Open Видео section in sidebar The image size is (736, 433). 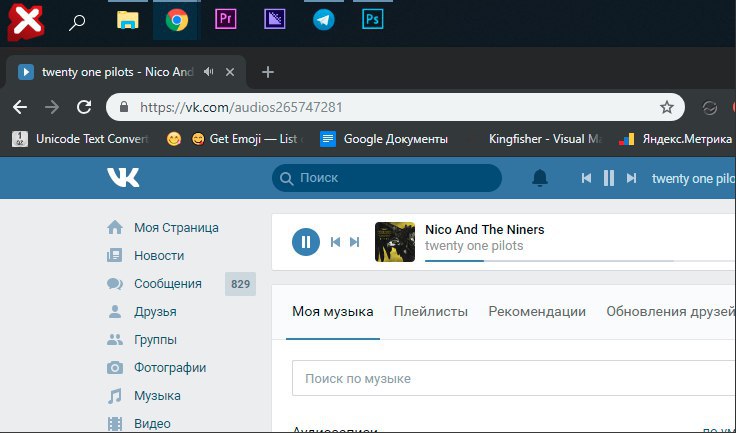pos(138,423)
